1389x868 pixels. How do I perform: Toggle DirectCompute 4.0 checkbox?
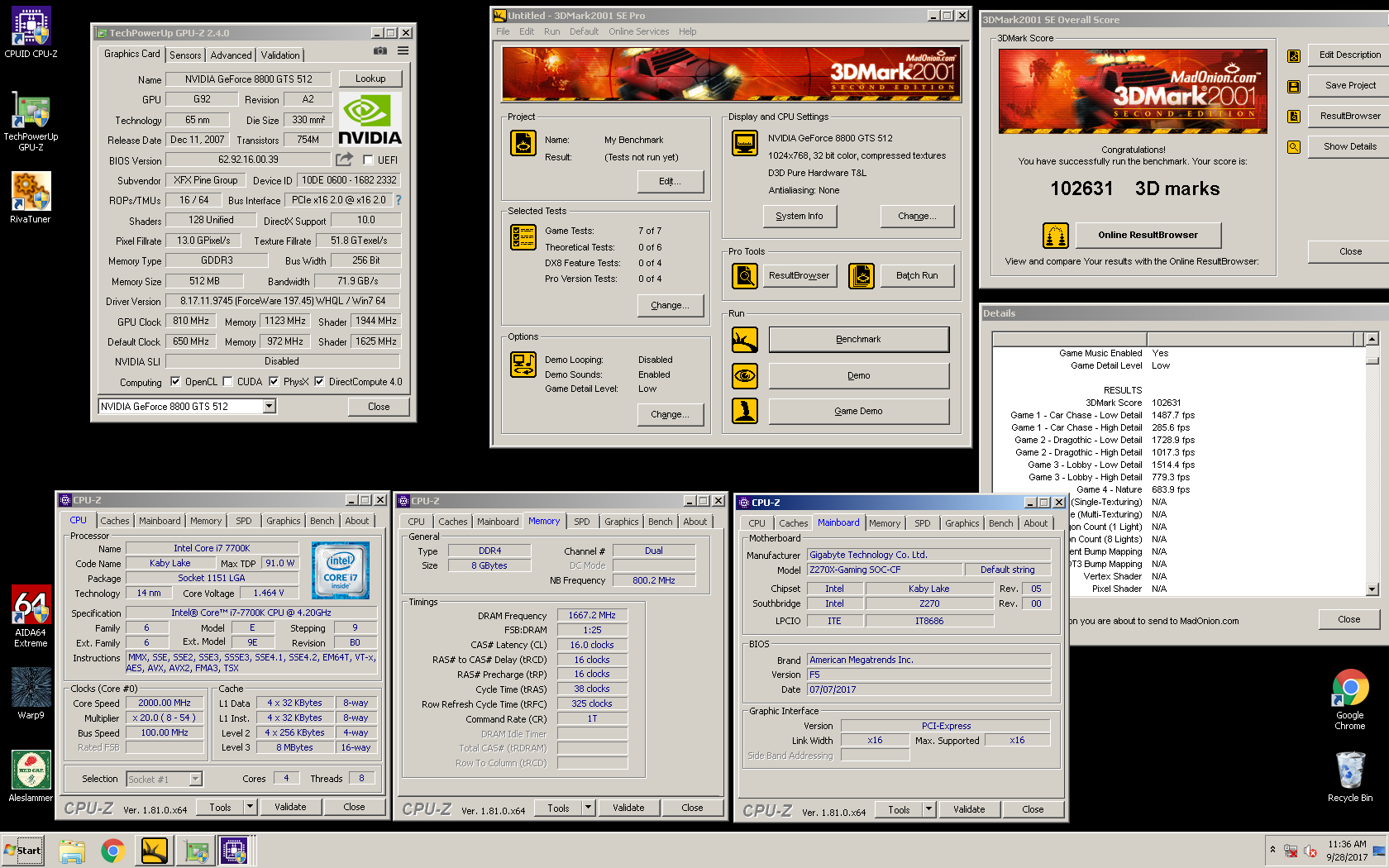pos(319,382)
